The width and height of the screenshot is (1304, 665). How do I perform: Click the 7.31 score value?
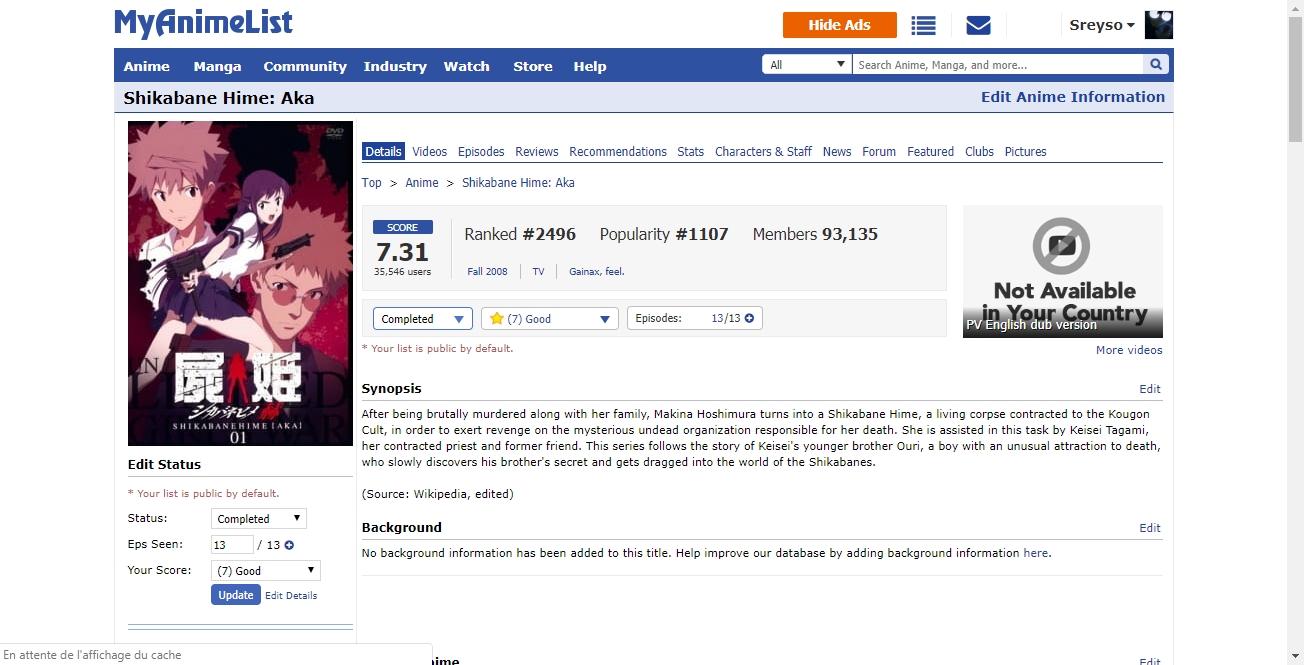pyautogui.click(x=402, y=252)
